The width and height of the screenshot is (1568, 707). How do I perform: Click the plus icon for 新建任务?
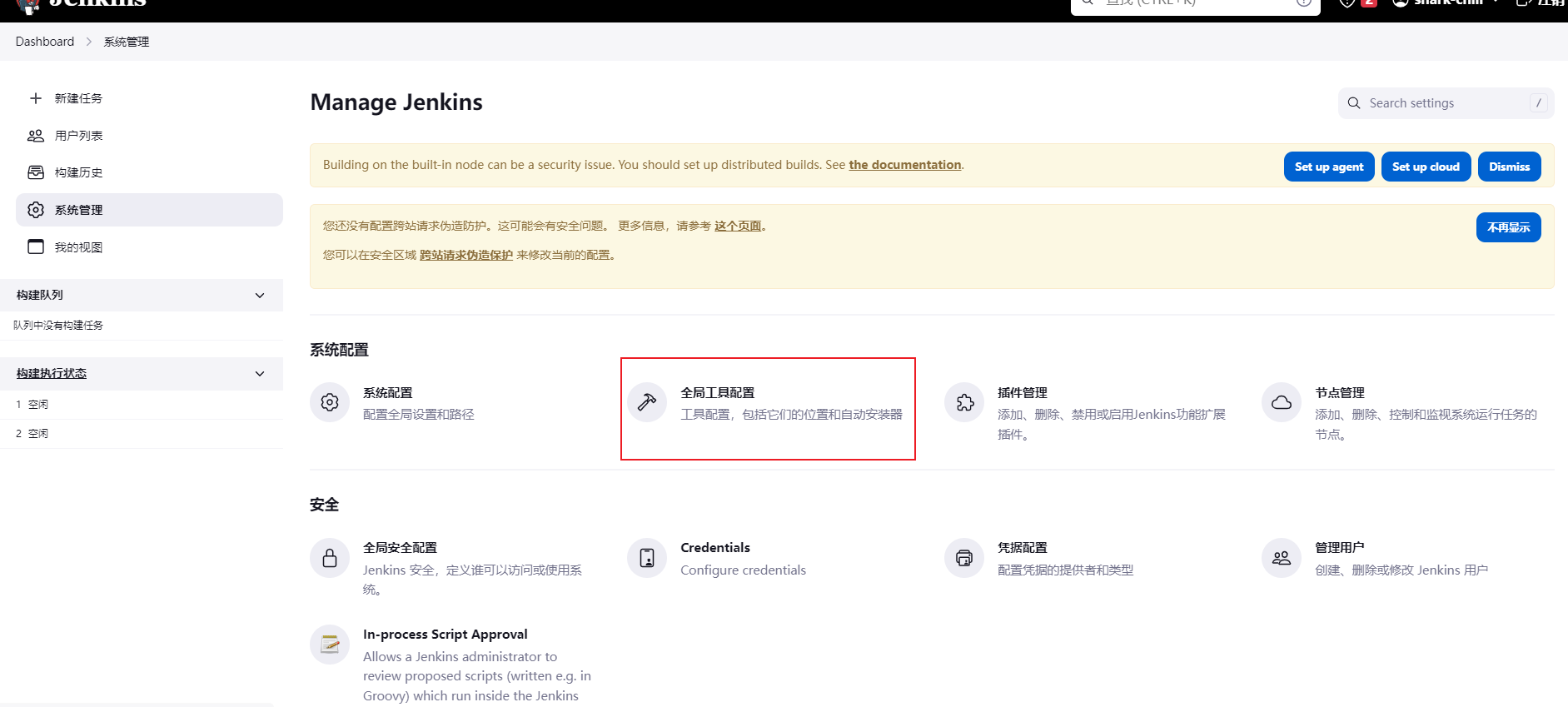pyautogui.click(x=36, y=98)
